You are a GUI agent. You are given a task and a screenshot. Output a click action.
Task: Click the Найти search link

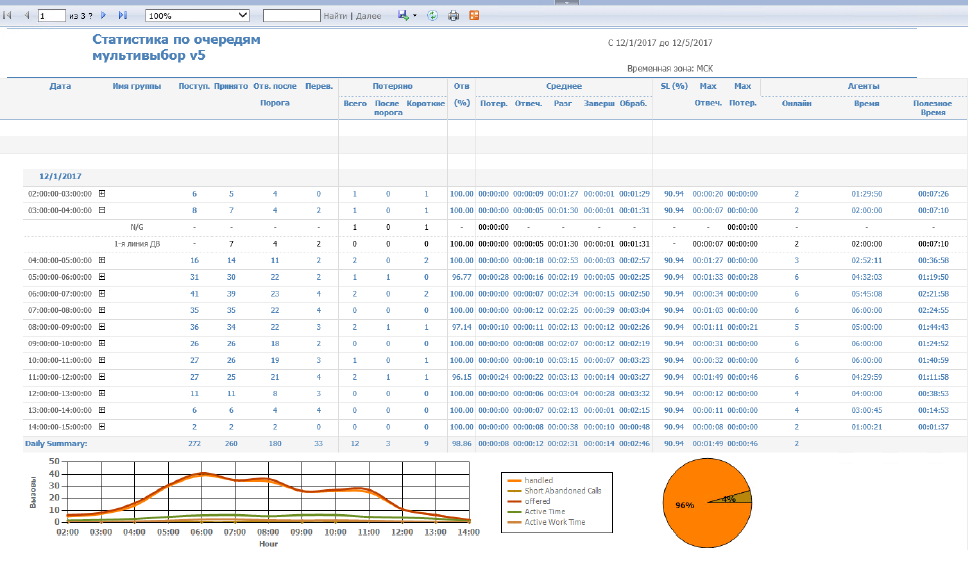(335, 15)
